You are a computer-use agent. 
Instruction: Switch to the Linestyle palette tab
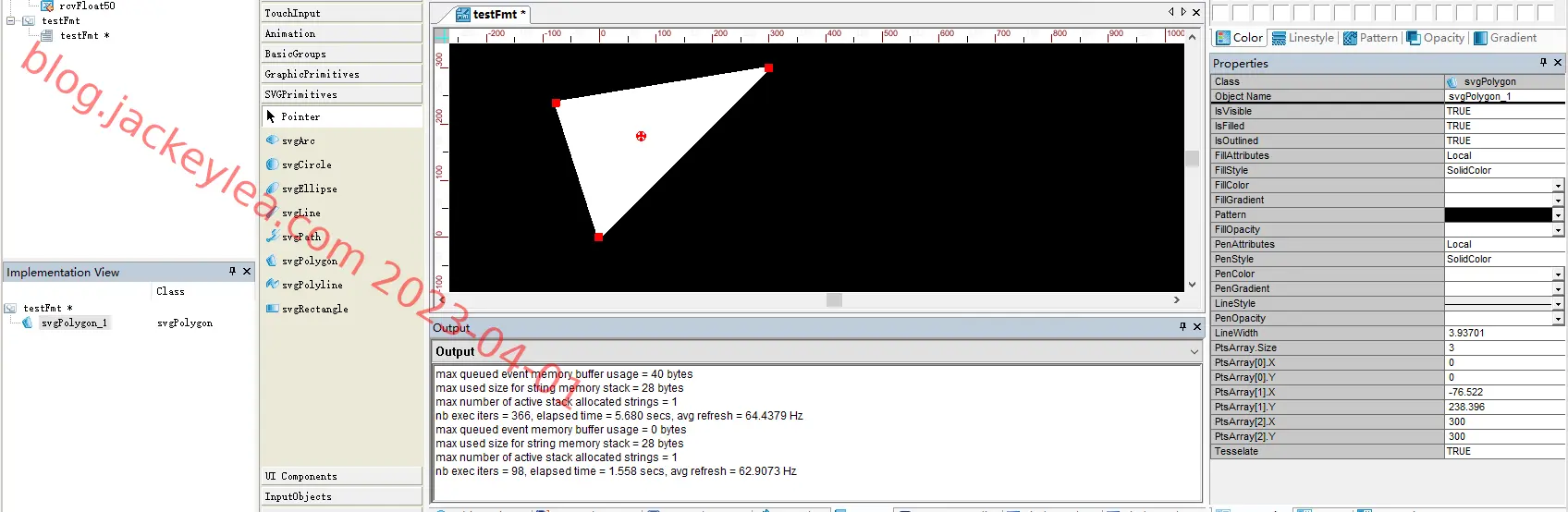pyautogui.click(x=1303, y=38)
